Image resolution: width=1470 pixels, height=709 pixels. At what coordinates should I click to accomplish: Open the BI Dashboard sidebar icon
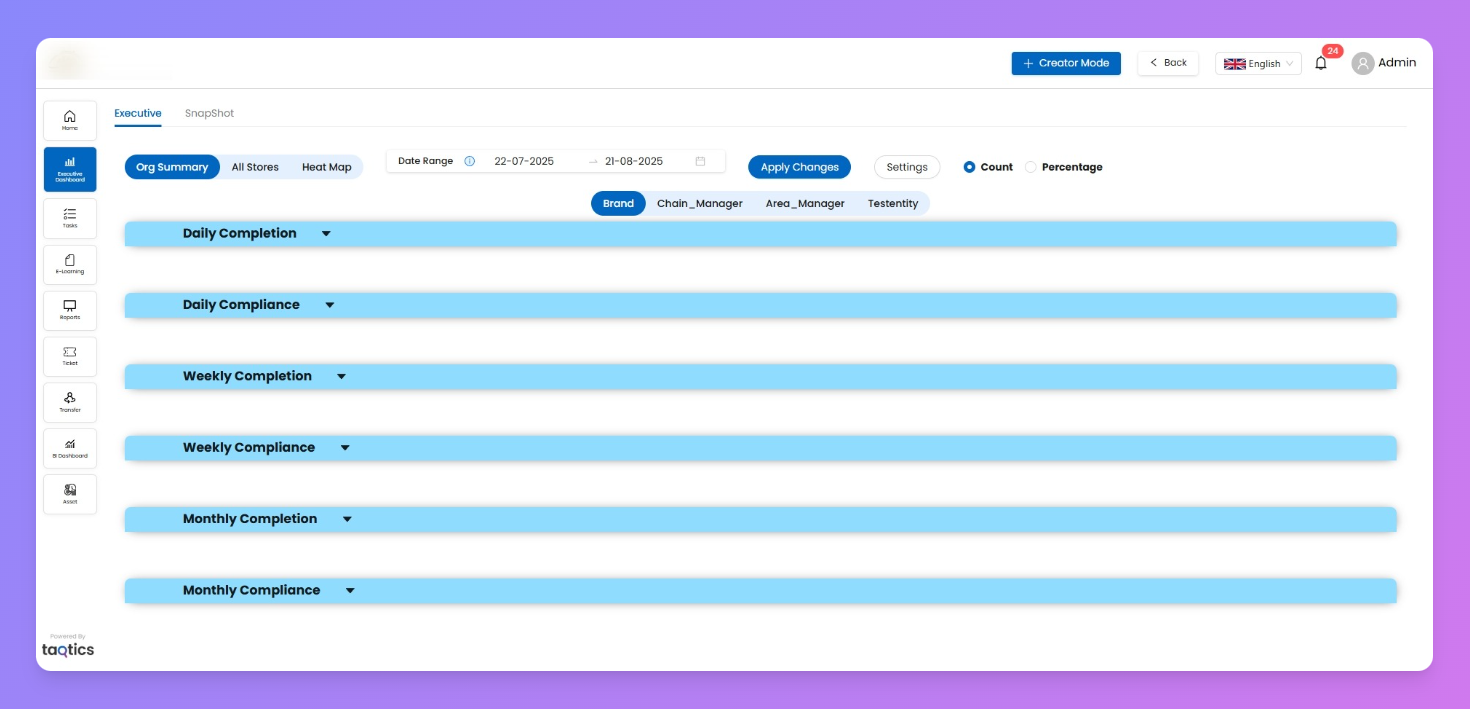70,448
